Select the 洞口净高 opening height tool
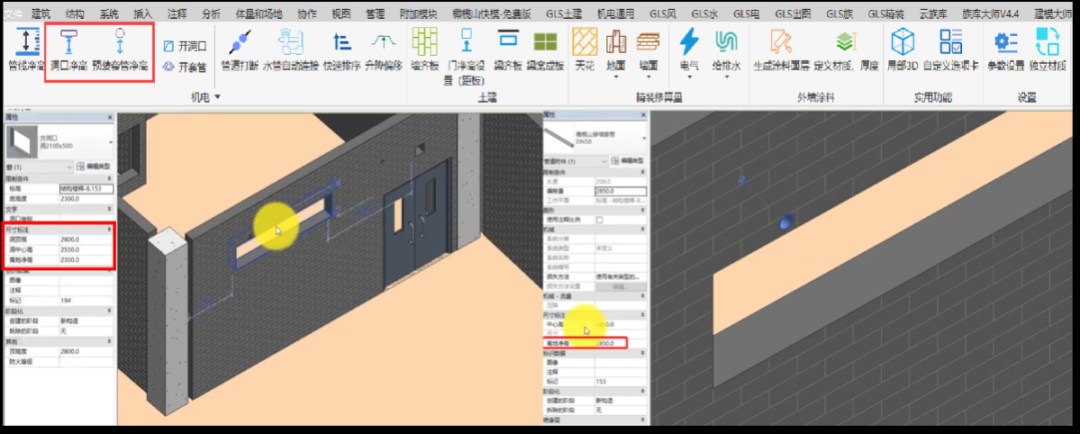Viewport: 1080px width, 434px height. [x=67, y=51]
